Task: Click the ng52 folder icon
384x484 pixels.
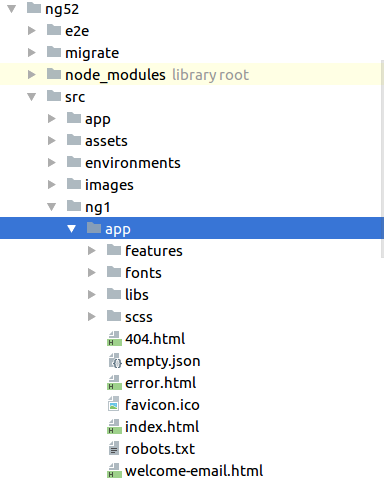Action: click(x=34, y=8)
